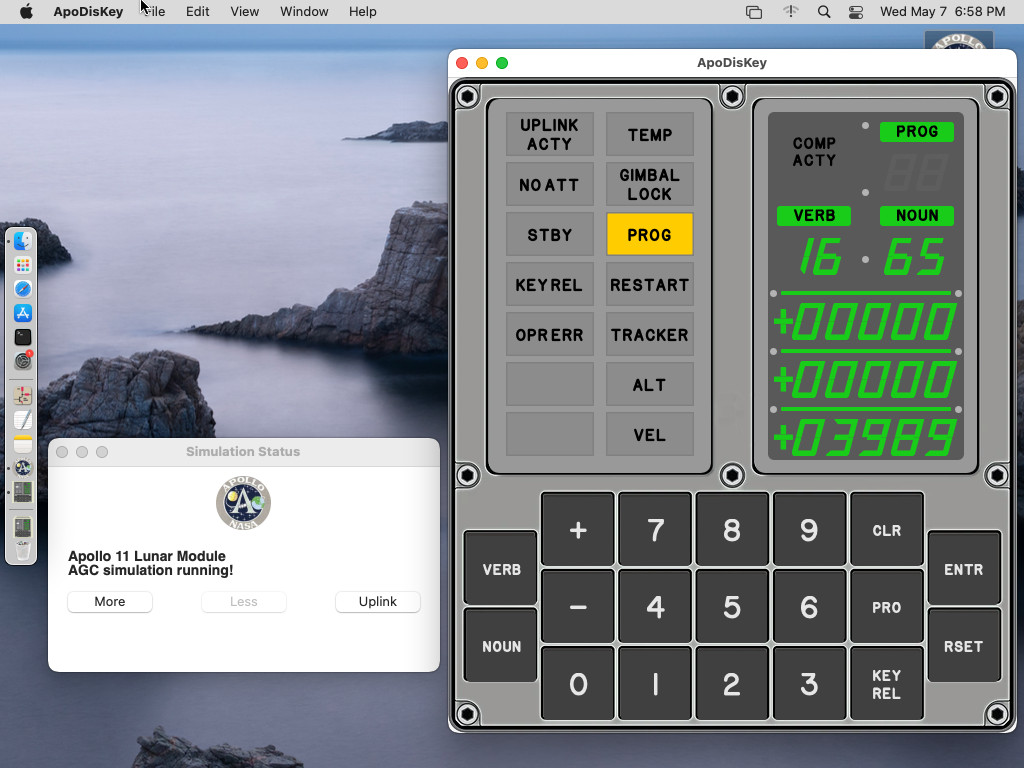Click the ALT indicator light
Image resolution: width=1024 pixels, height=768 pixels.
(x=650, y=385)
